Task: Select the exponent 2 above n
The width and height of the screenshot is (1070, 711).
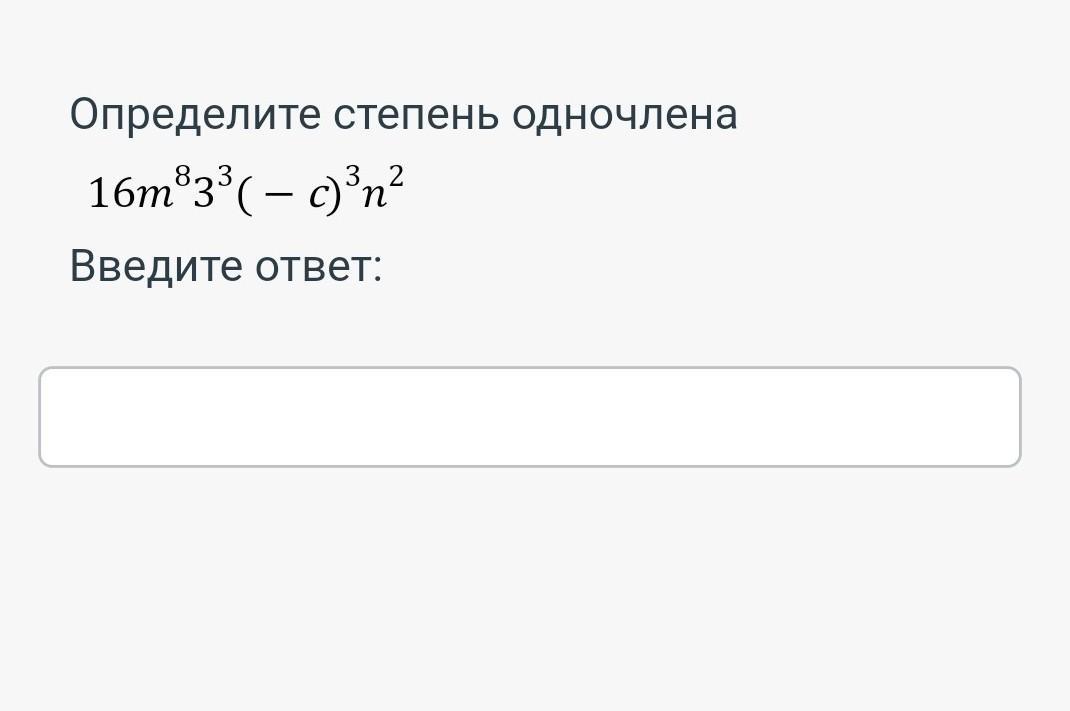Action: (x=396, y=177)
